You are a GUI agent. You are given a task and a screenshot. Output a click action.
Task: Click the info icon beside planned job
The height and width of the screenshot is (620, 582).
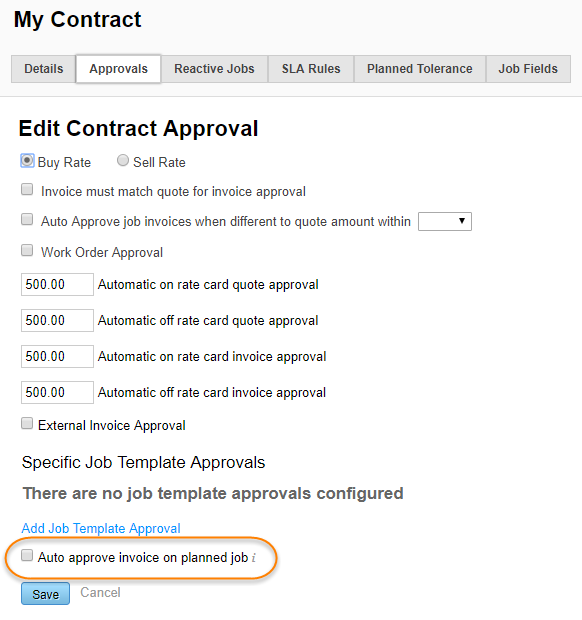tap(253, 558)
